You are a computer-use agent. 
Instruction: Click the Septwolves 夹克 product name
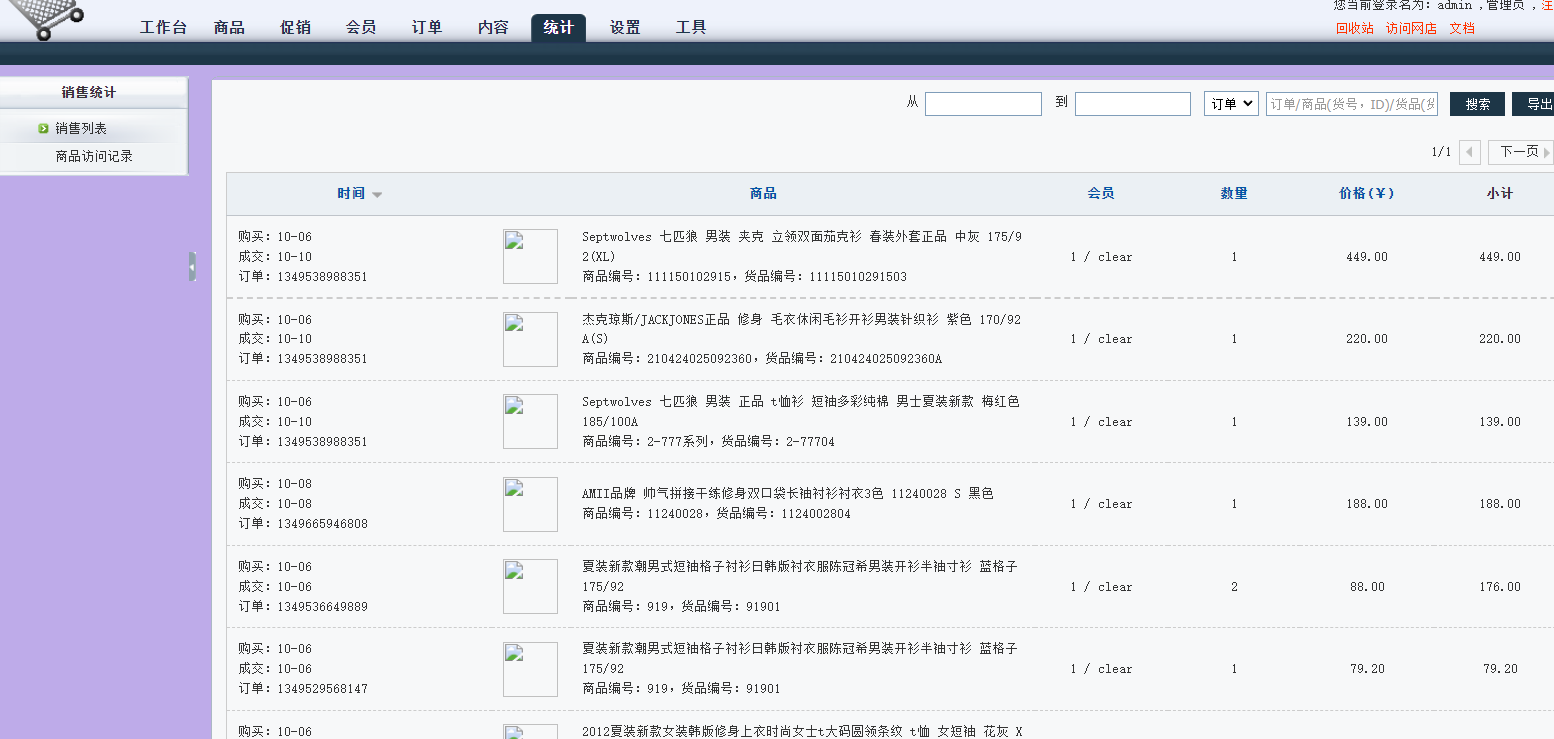(x=802, y=247)
